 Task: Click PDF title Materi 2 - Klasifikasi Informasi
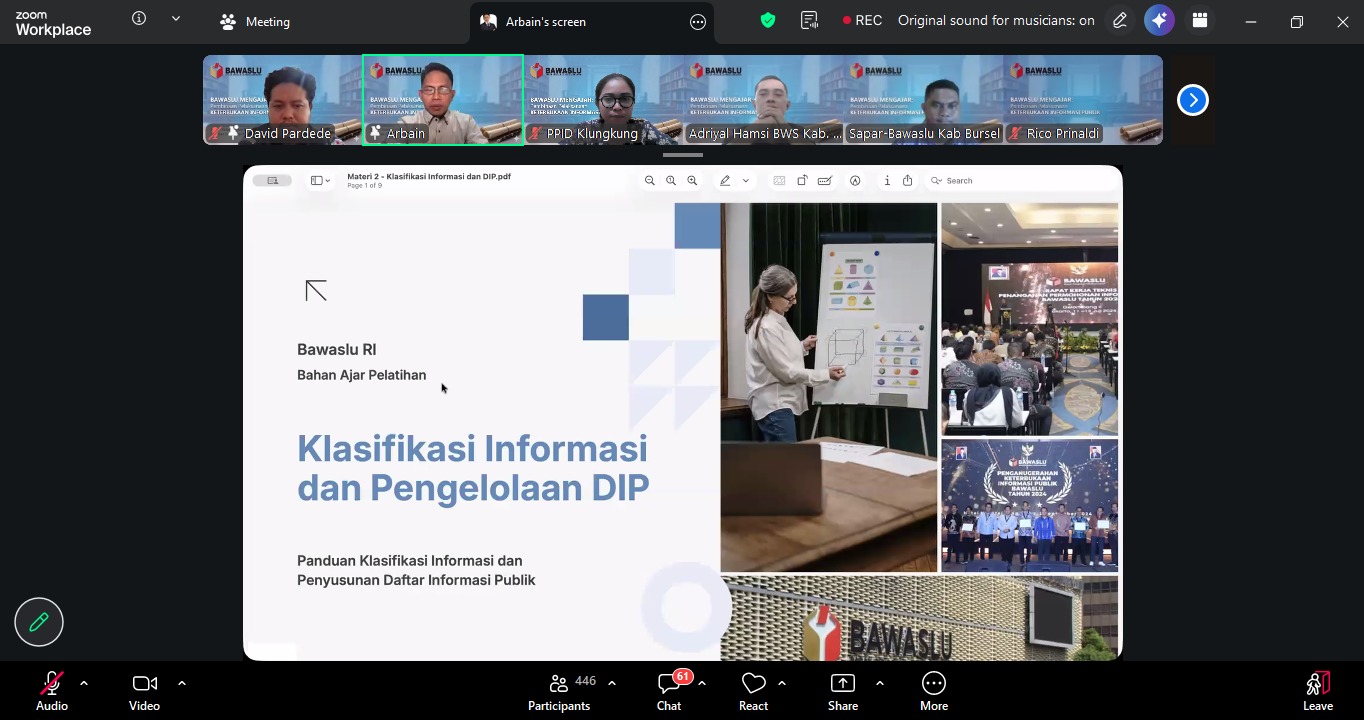coord(429,177)
